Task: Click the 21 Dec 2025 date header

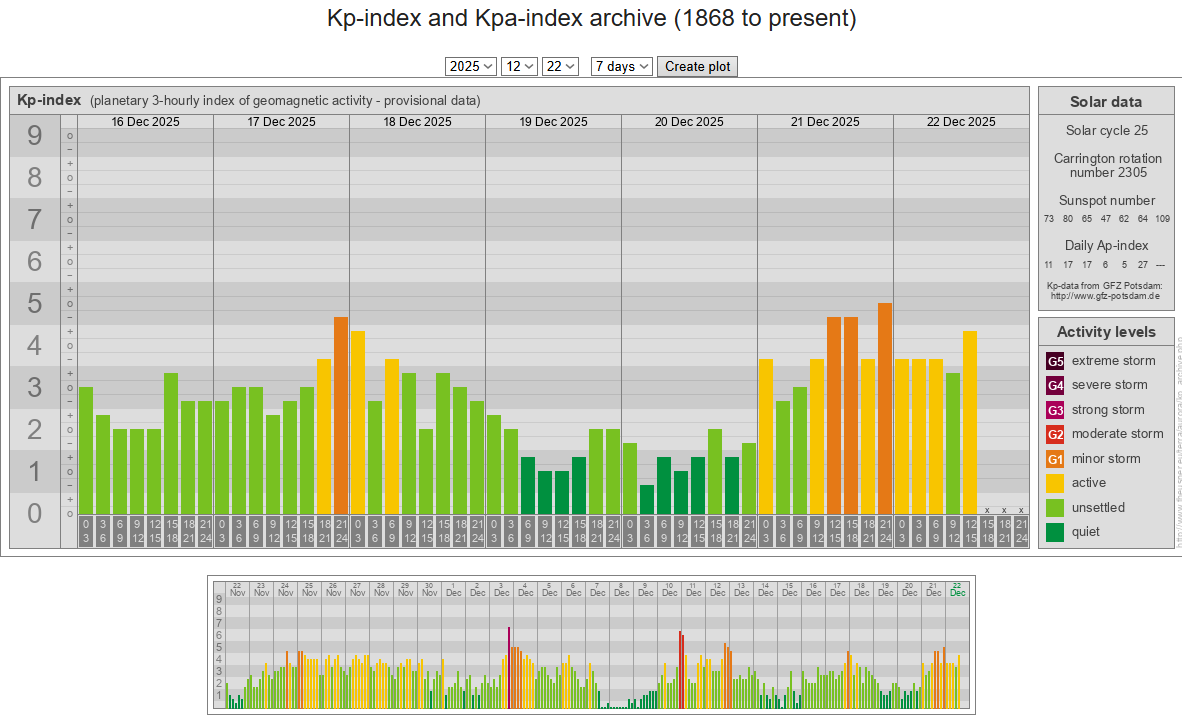Action: point(825,121)
